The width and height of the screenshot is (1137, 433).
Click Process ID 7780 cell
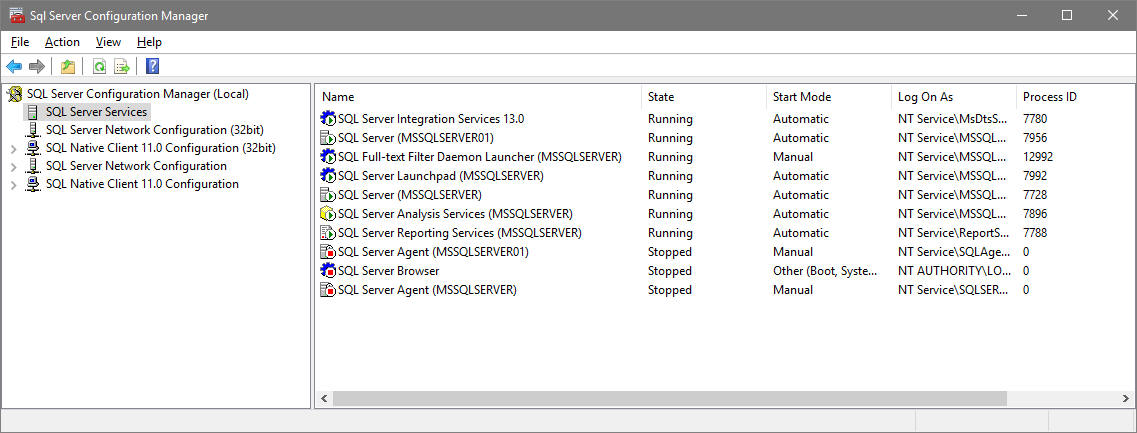tap(1035, 118)
